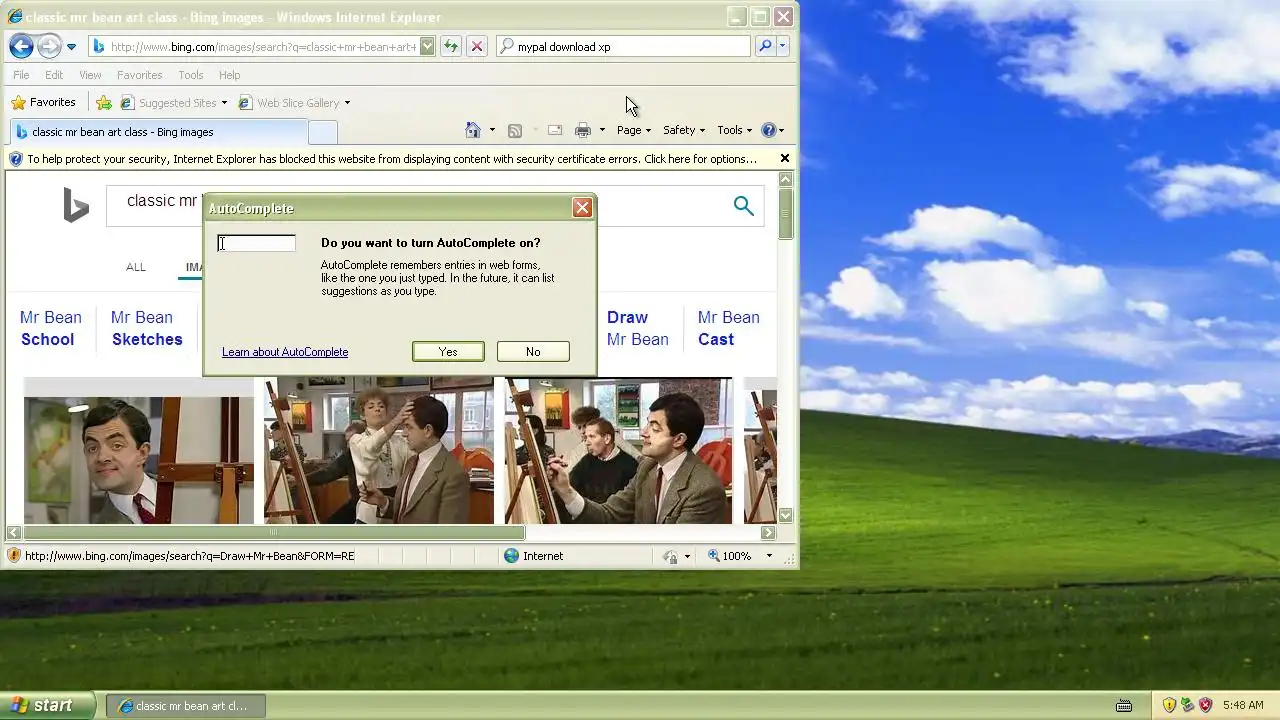The width and height of the screenshot is (1280, 720).
Task: Click the Stop loading icon
Action: (477, 46)
